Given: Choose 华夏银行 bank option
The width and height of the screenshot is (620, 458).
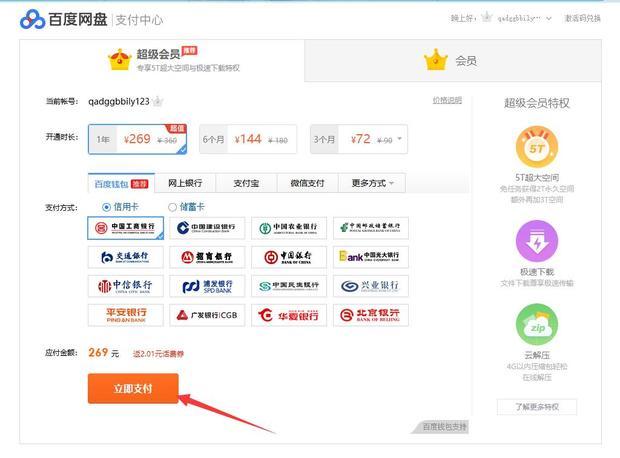Looking at the screenshot, I should point(289,315).
